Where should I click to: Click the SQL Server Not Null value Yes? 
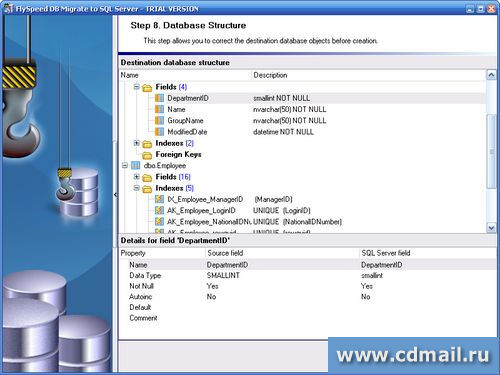pos(367,286)
